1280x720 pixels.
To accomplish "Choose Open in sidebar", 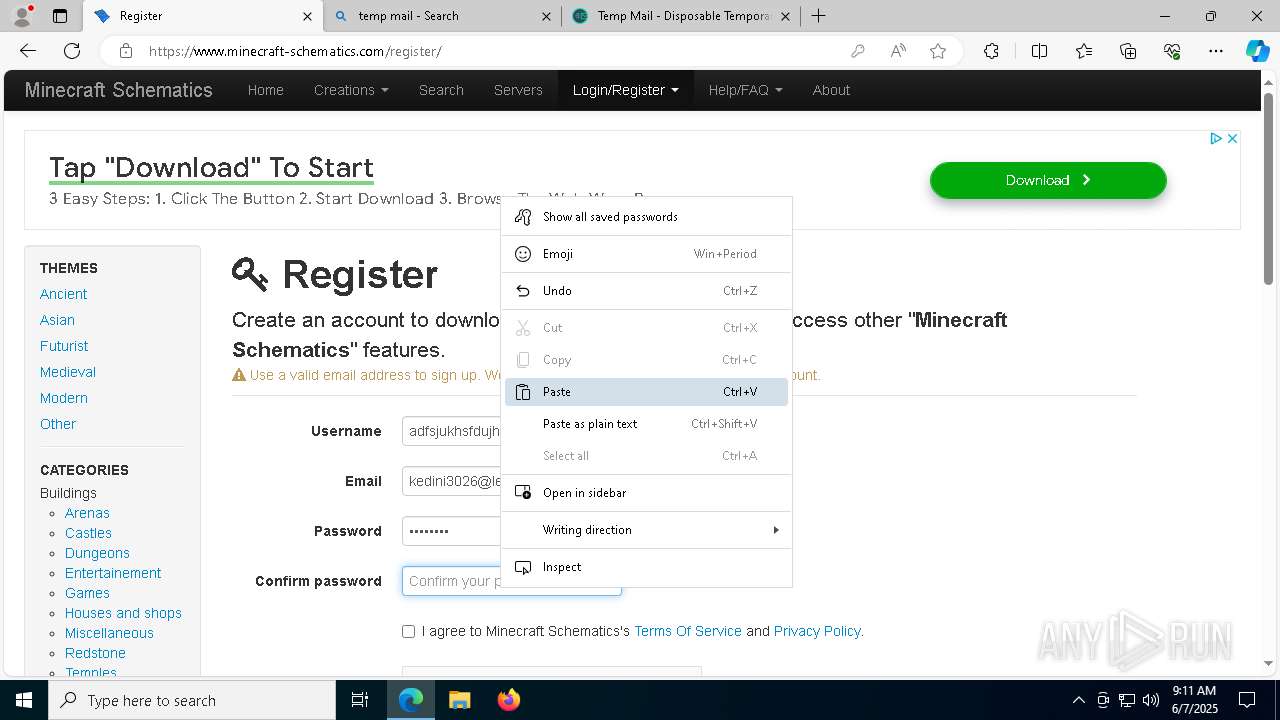I will point(646,493).
